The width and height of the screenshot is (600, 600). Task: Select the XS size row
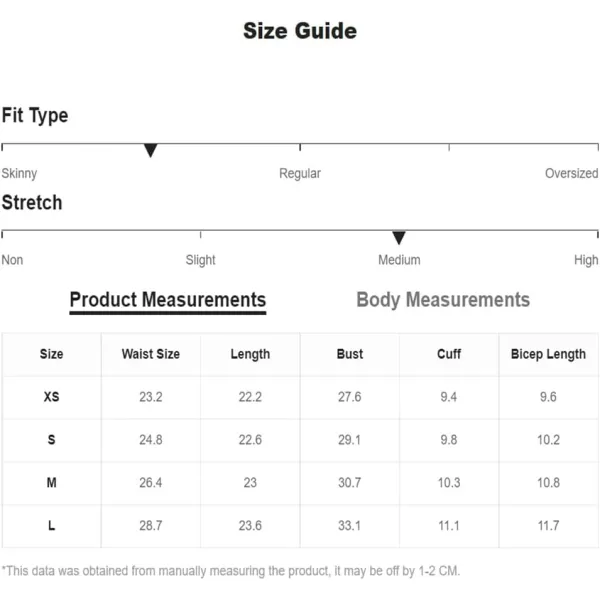click(x=300, y=397)
